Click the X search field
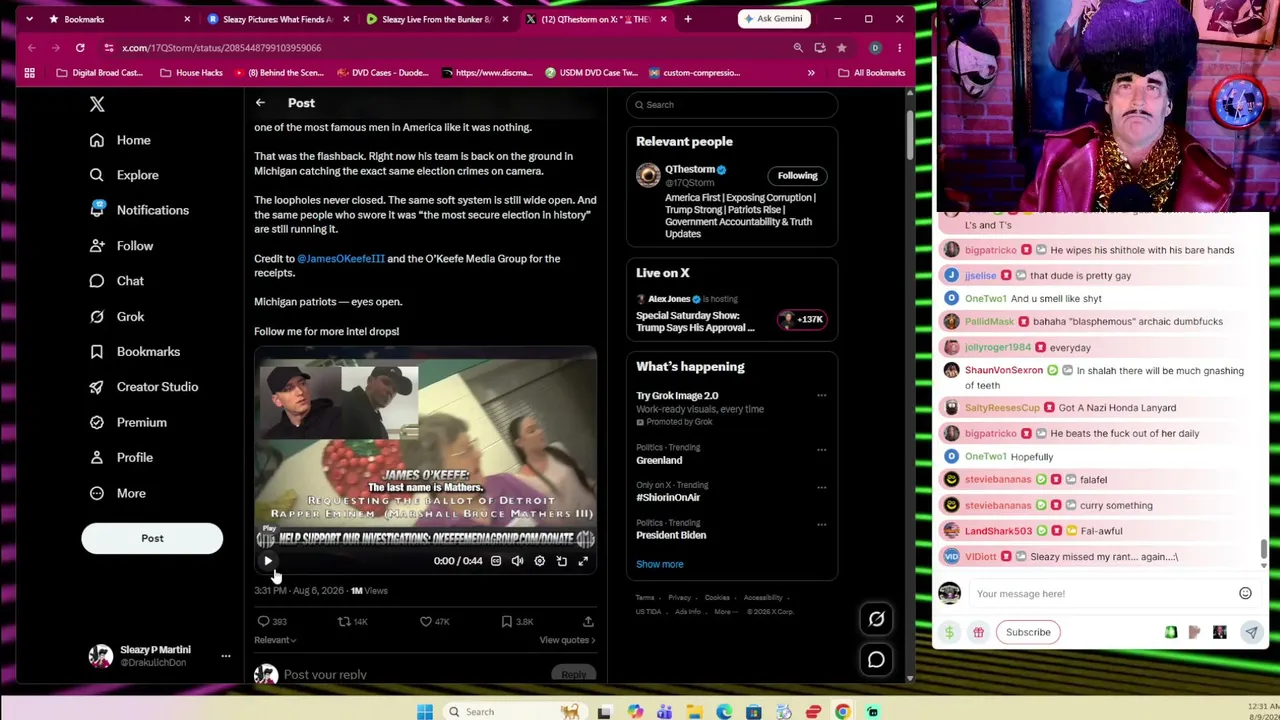This screenshot has width=1280, height=720. 732,104
